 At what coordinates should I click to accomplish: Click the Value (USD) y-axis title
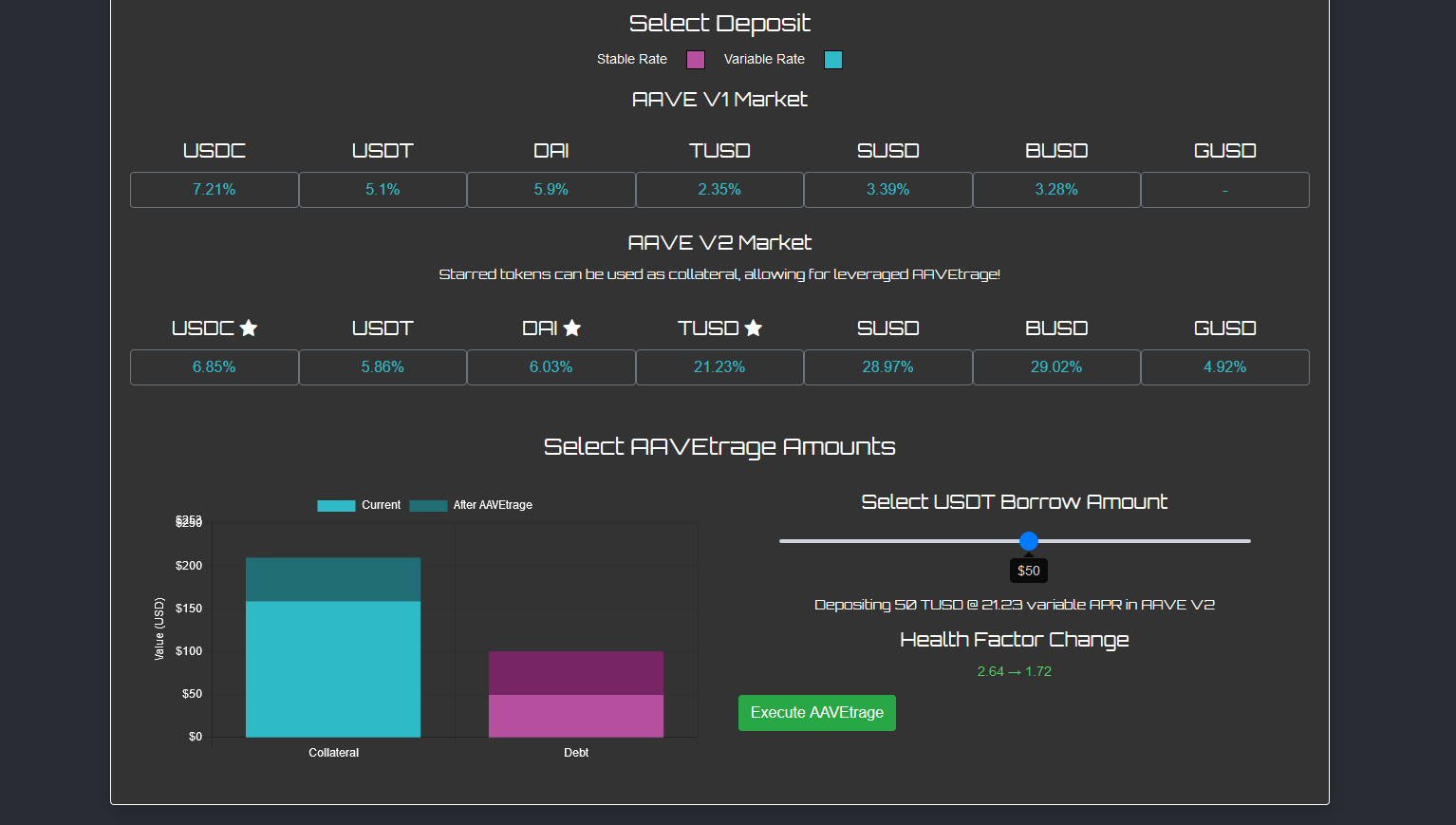pos(159,628)
